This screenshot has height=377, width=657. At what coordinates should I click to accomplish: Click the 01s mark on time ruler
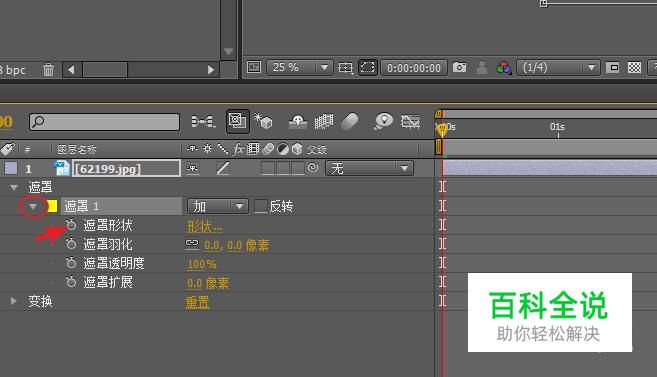click(557, 127)
